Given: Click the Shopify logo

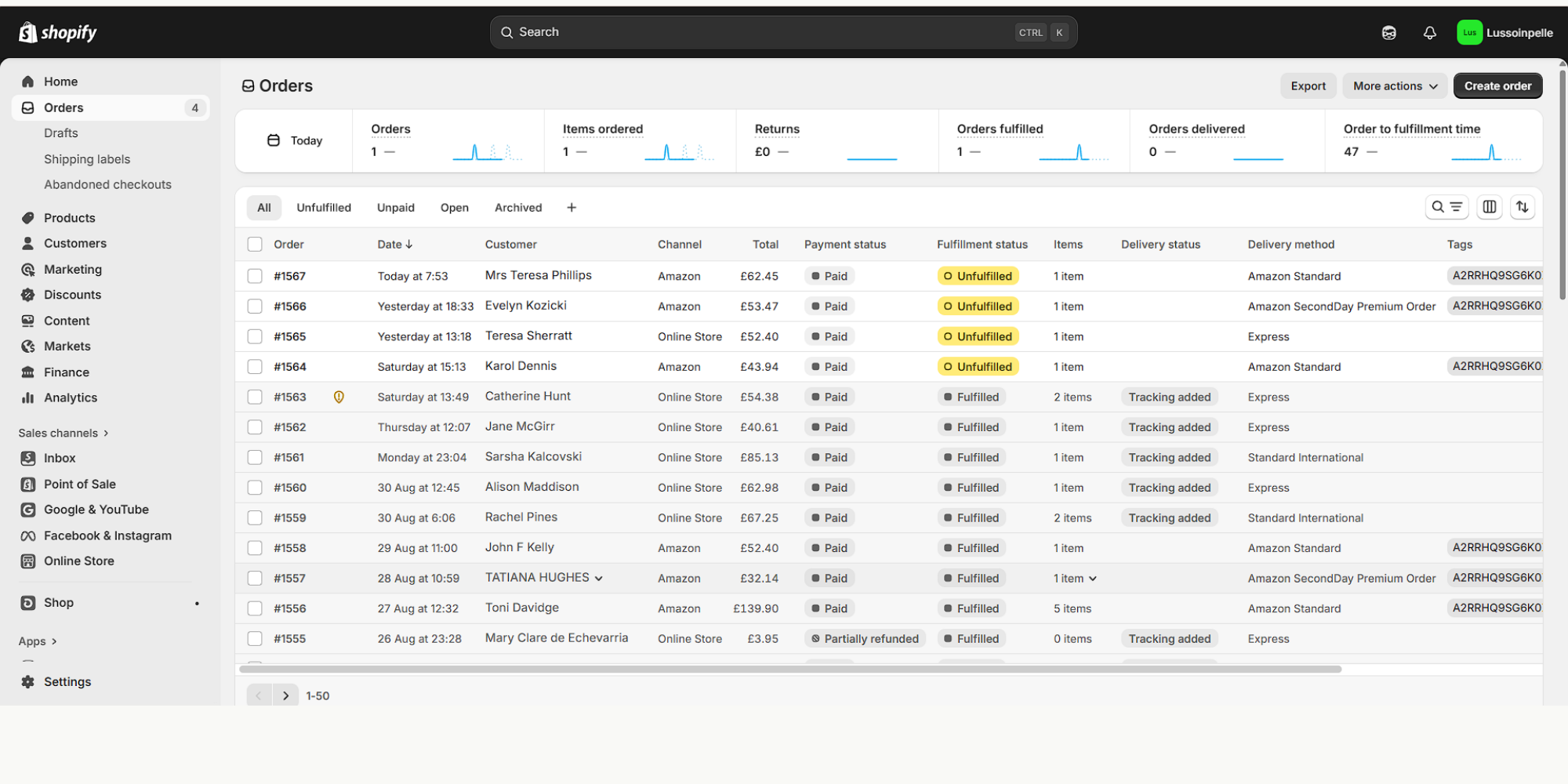Looking at the screenshot, I should 58,32.
